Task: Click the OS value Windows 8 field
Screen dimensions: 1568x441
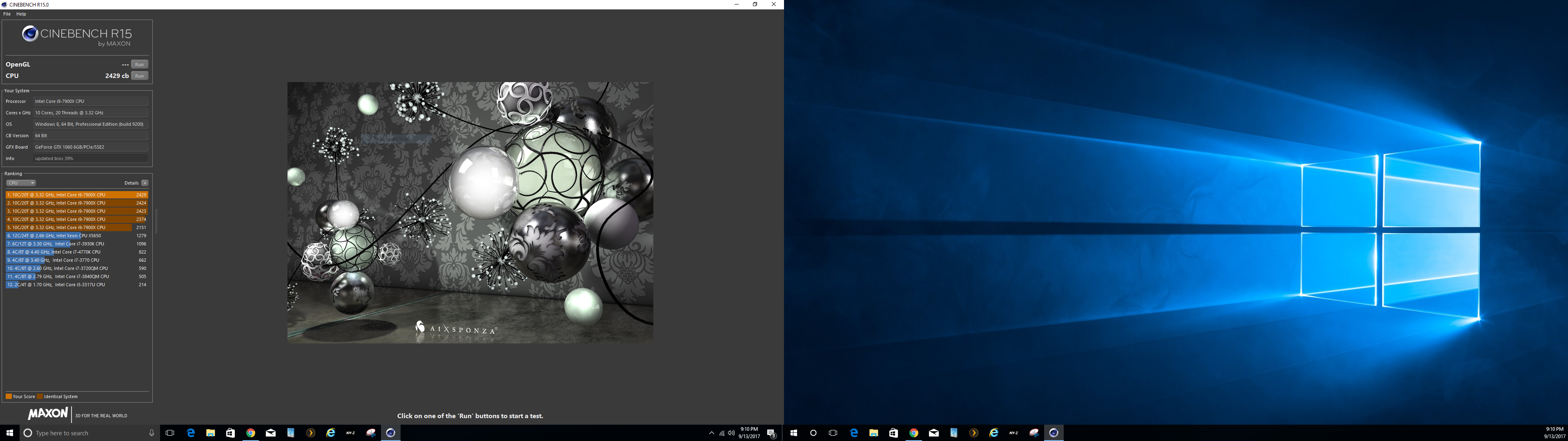Action: (91, 124)
